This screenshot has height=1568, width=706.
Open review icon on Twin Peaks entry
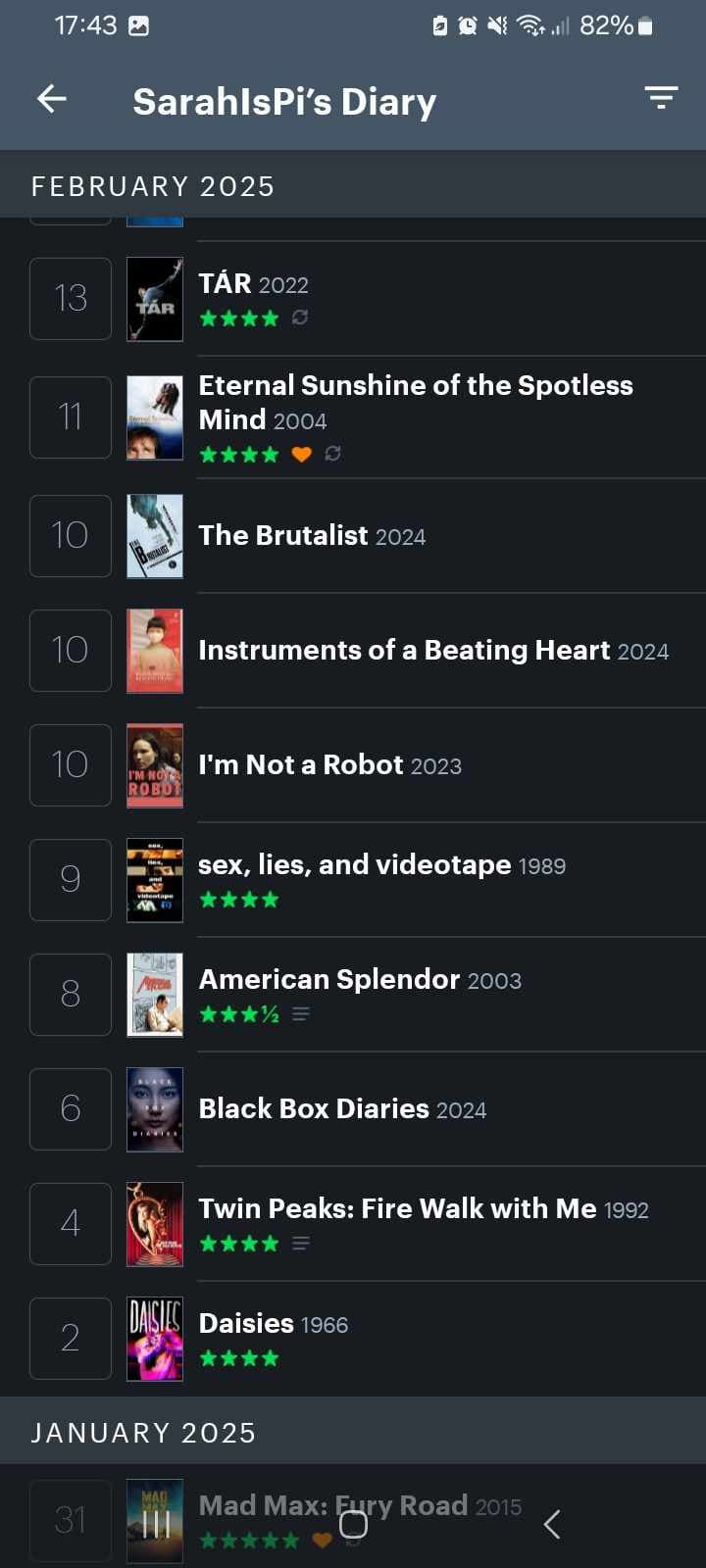pos(301,1244)
